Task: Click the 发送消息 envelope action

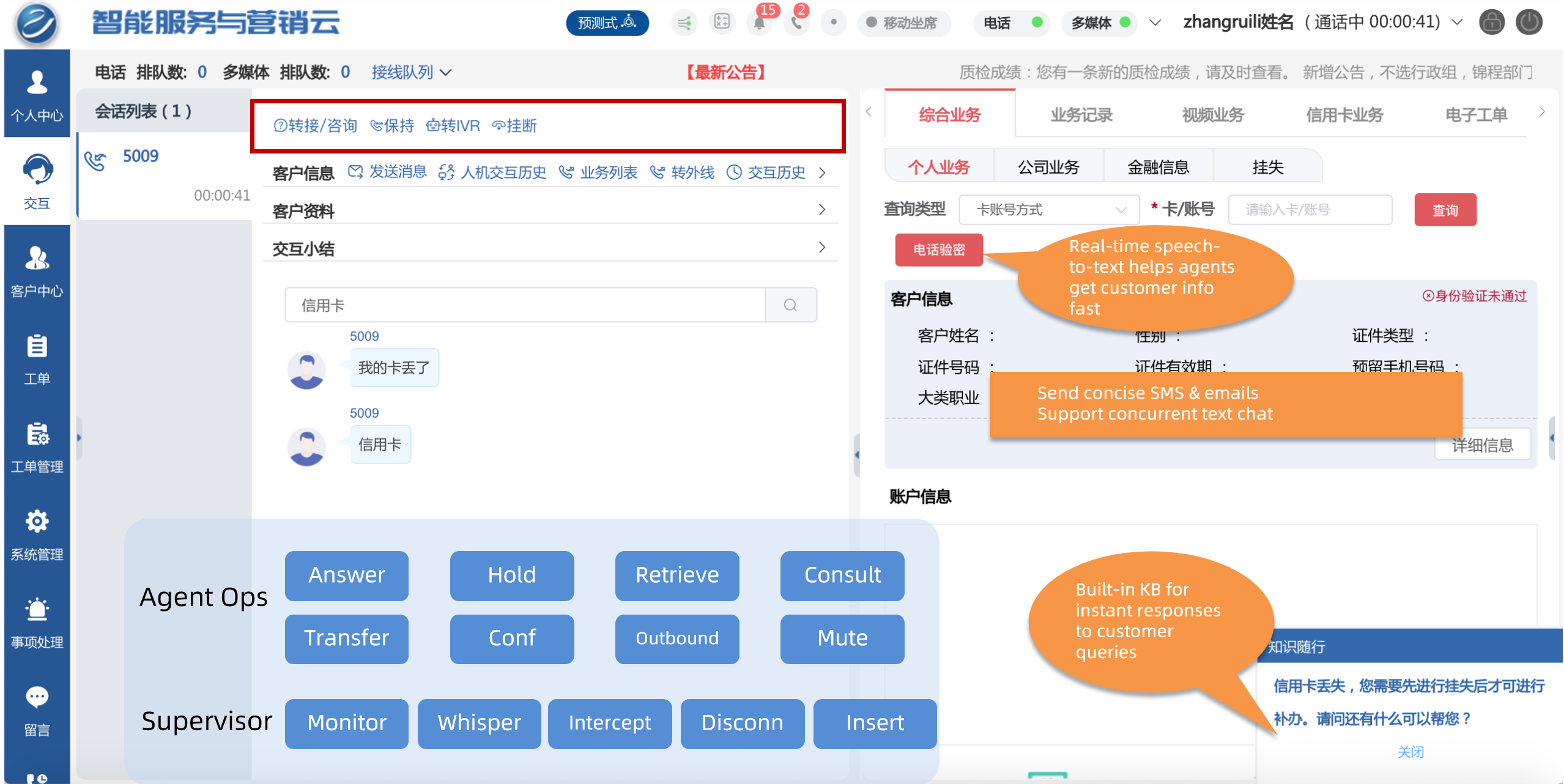Action: tap(387, 172)
